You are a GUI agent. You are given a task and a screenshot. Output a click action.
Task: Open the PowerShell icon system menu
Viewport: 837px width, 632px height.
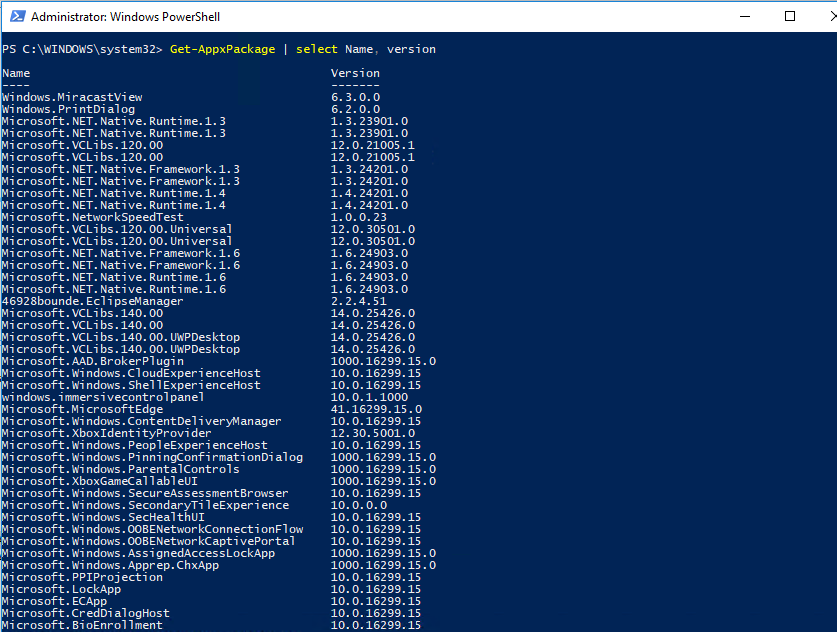click(x=17, y=17)
